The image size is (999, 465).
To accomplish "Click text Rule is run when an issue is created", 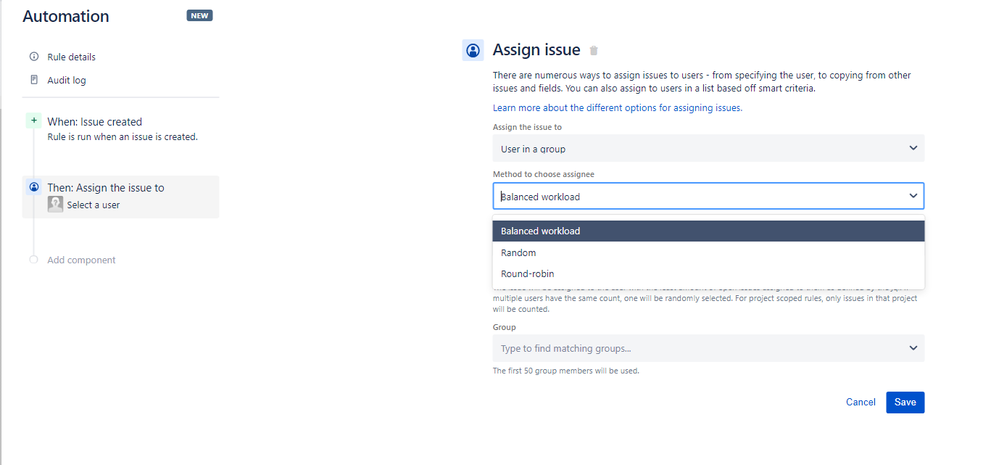I will (122, 137).
